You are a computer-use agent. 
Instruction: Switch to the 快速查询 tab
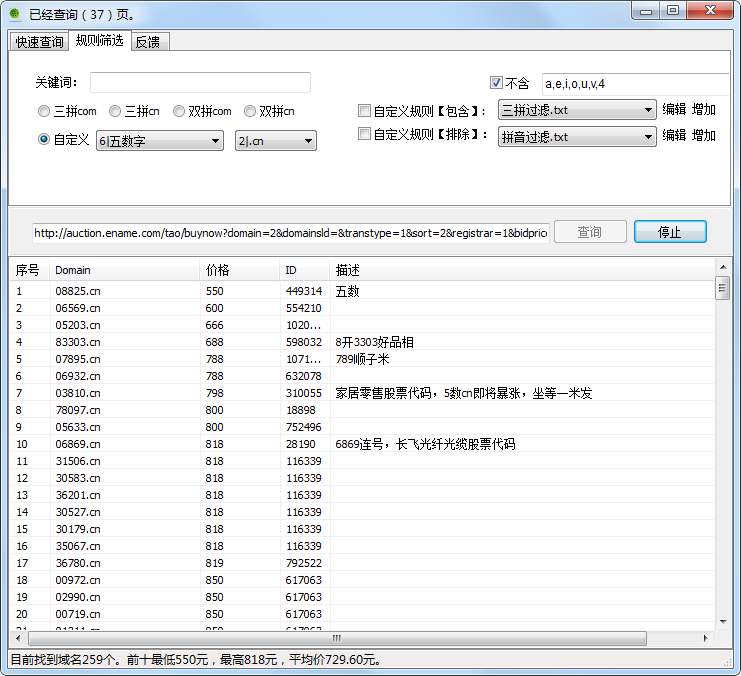[39, 42]
